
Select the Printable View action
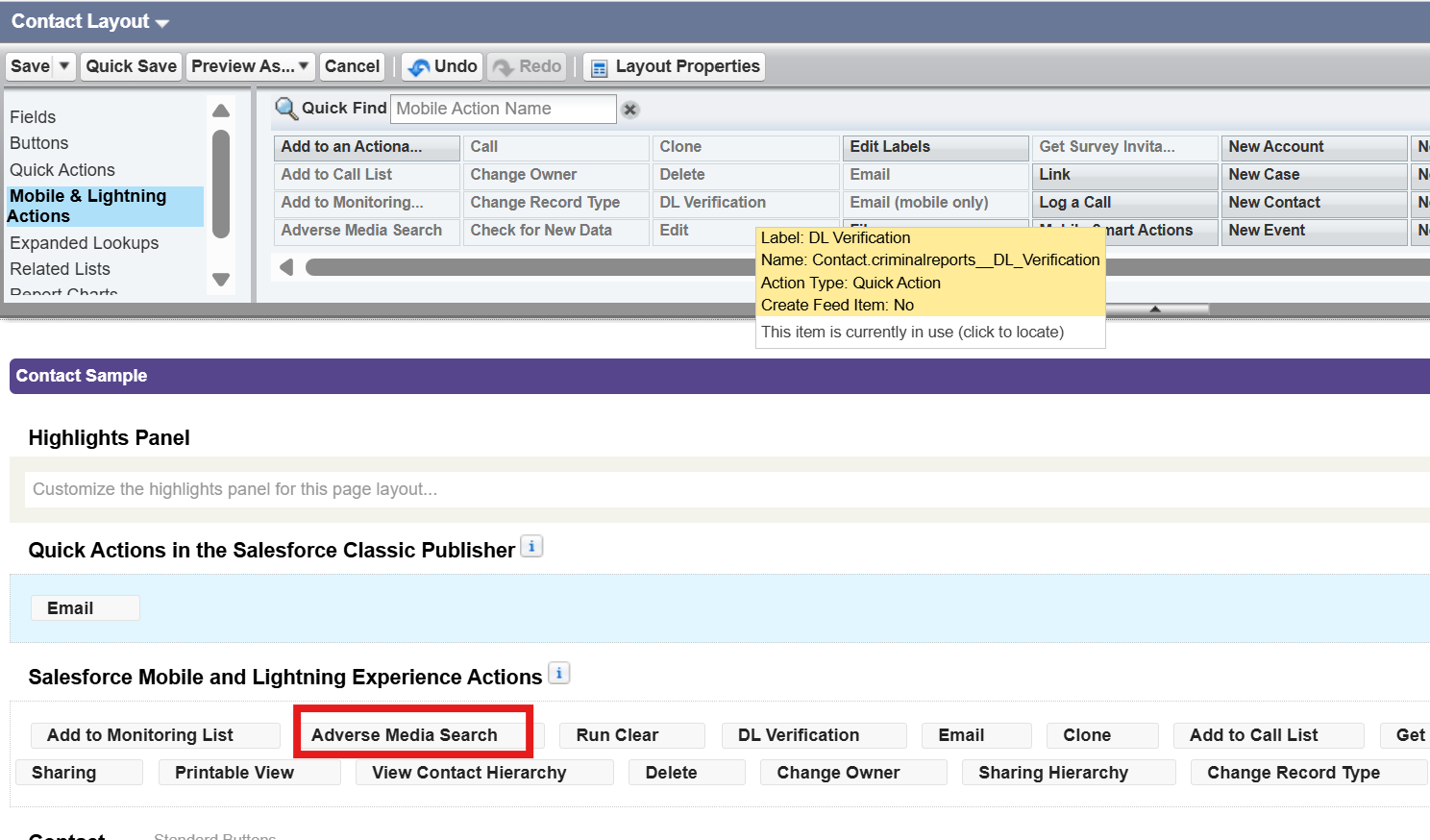[x=250, y=773]
